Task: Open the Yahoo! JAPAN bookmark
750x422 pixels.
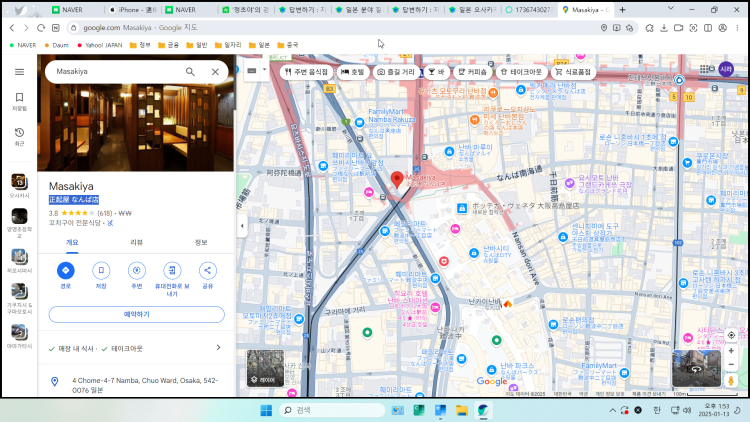Action: click(99, 45)
